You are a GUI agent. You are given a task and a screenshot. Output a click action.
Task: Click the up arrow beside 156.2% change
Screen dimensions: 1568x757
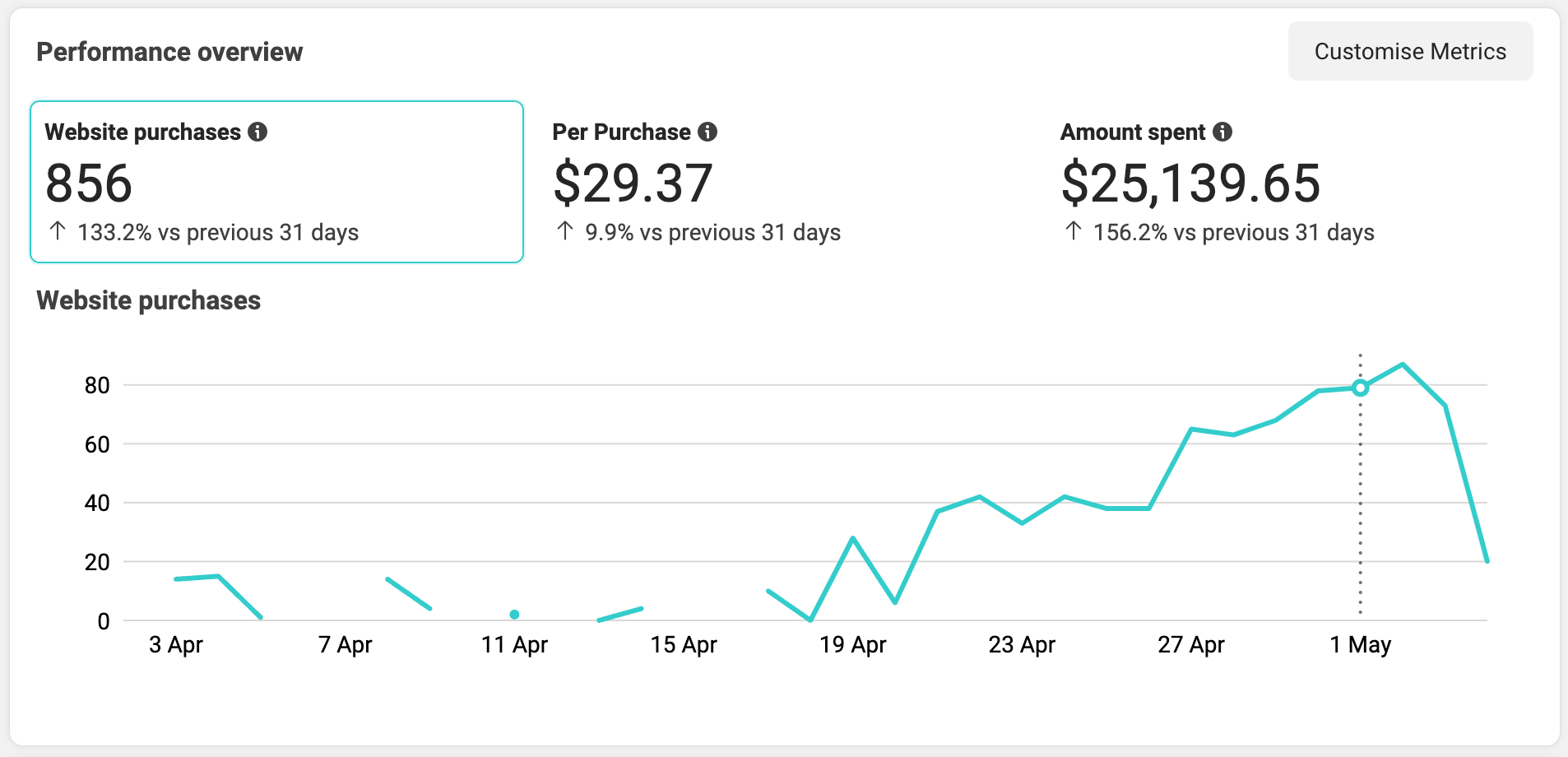tap(1073, 231)
